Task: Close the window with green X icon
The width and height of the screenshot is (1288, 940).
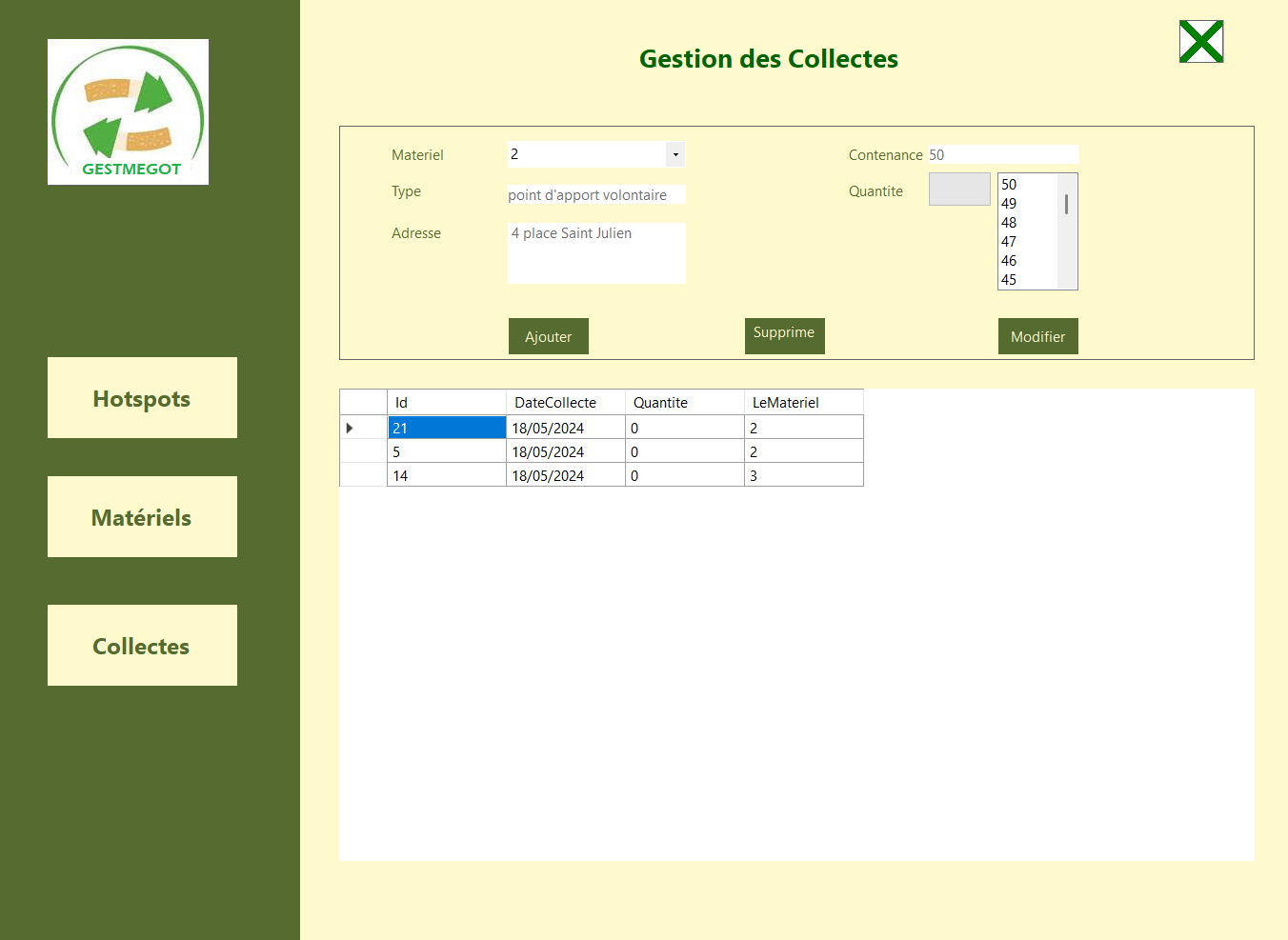Action: point(1200,42)
